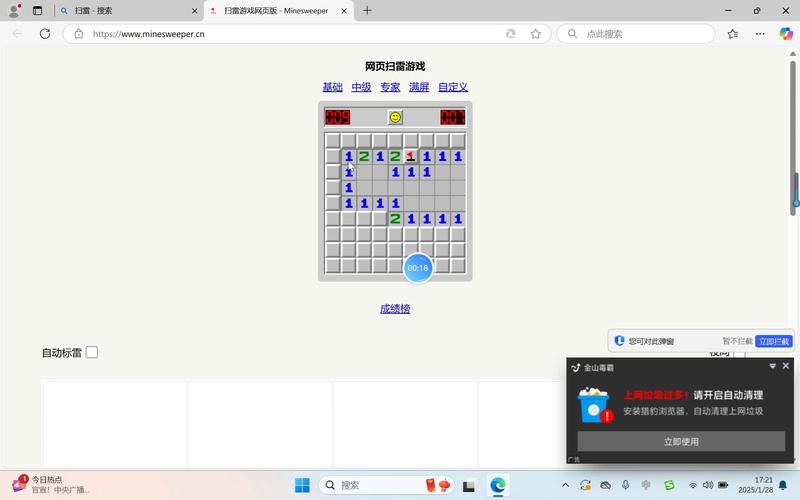Reveal the top-right unopened minesweeper cell
Screen dimensions: 800x500
pyautogui.click(x=458, y=140)
